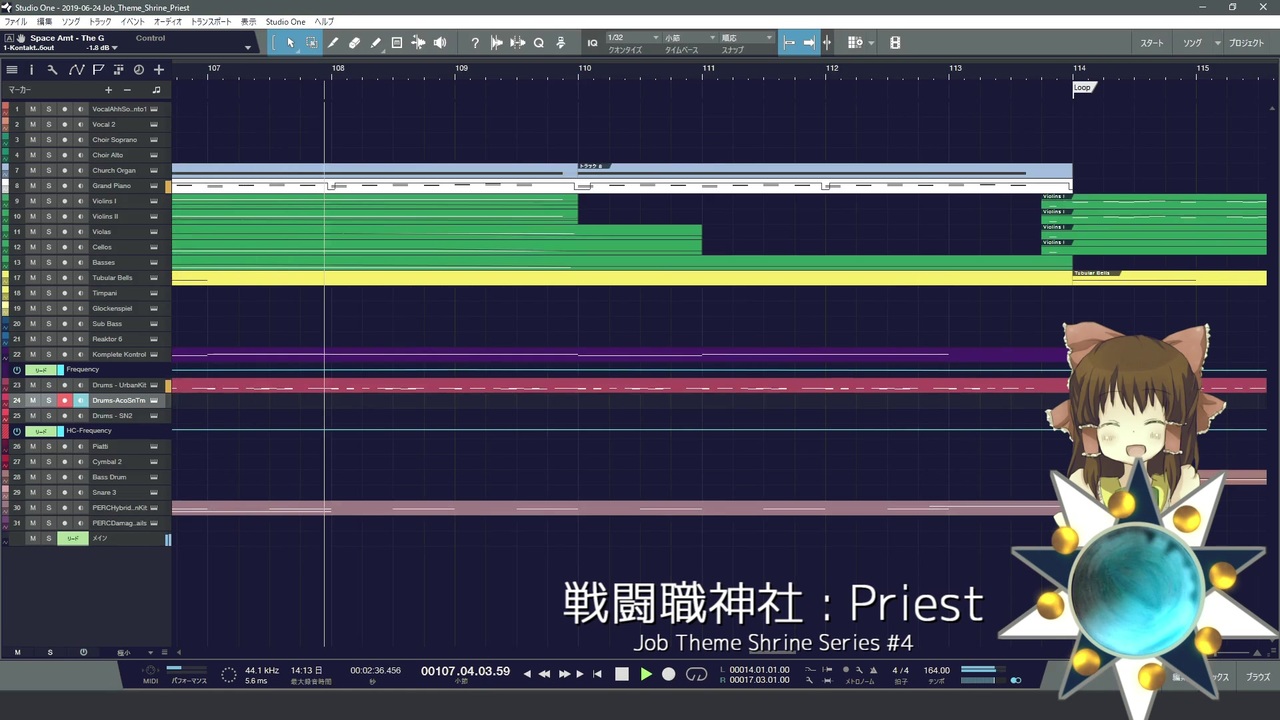Mute the Church Organ track
Viewport: 1280px width, 720px height.
32,170
